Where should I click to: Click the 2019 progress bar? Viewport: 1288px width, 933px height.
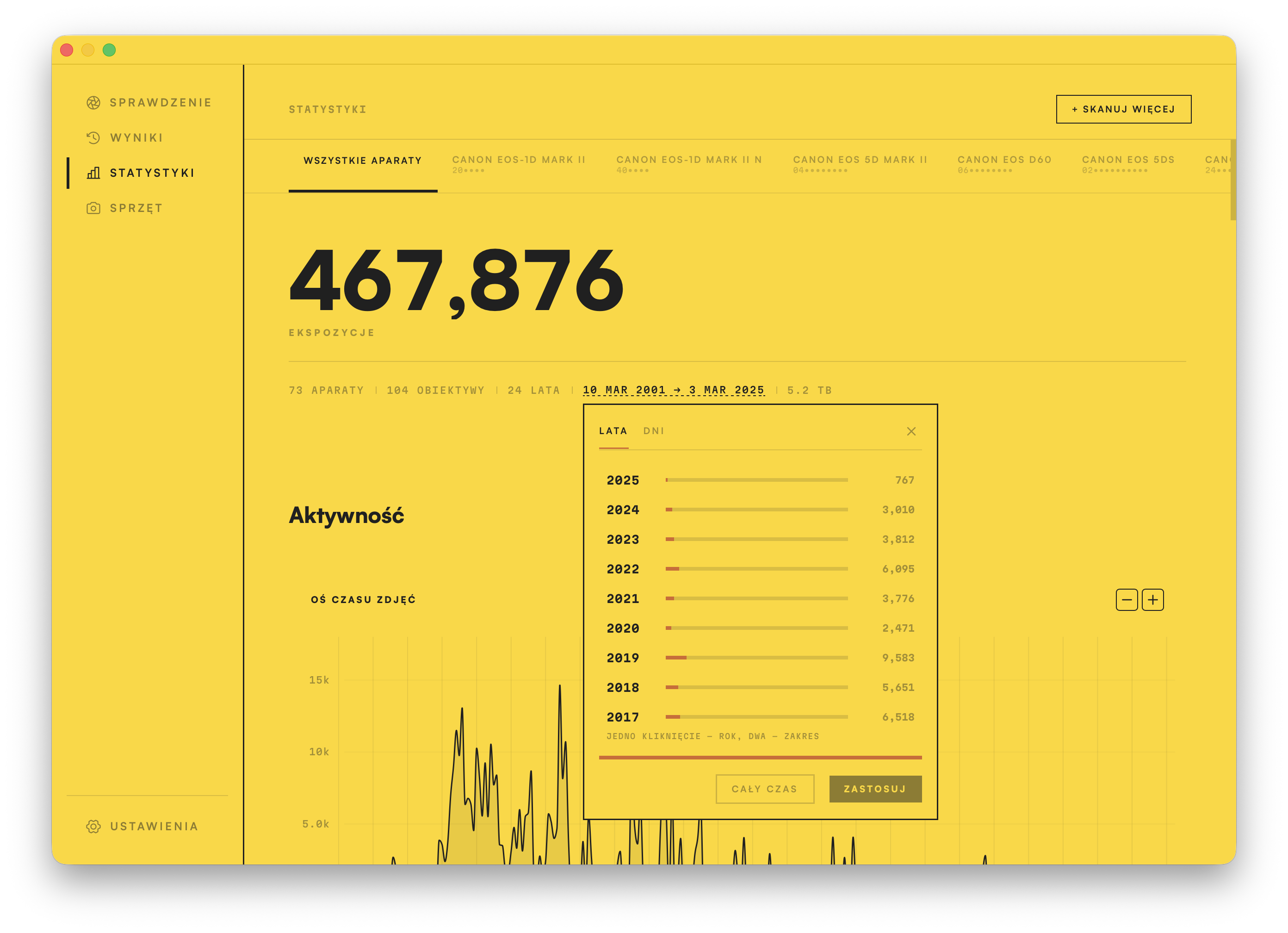756,658
